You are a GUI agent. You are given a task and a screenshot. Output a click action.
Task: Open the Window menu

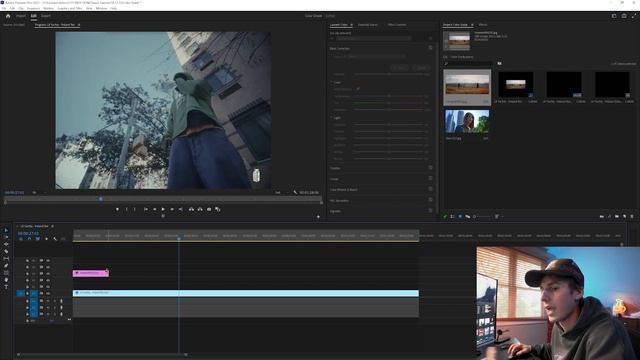(x=101, y=8)
